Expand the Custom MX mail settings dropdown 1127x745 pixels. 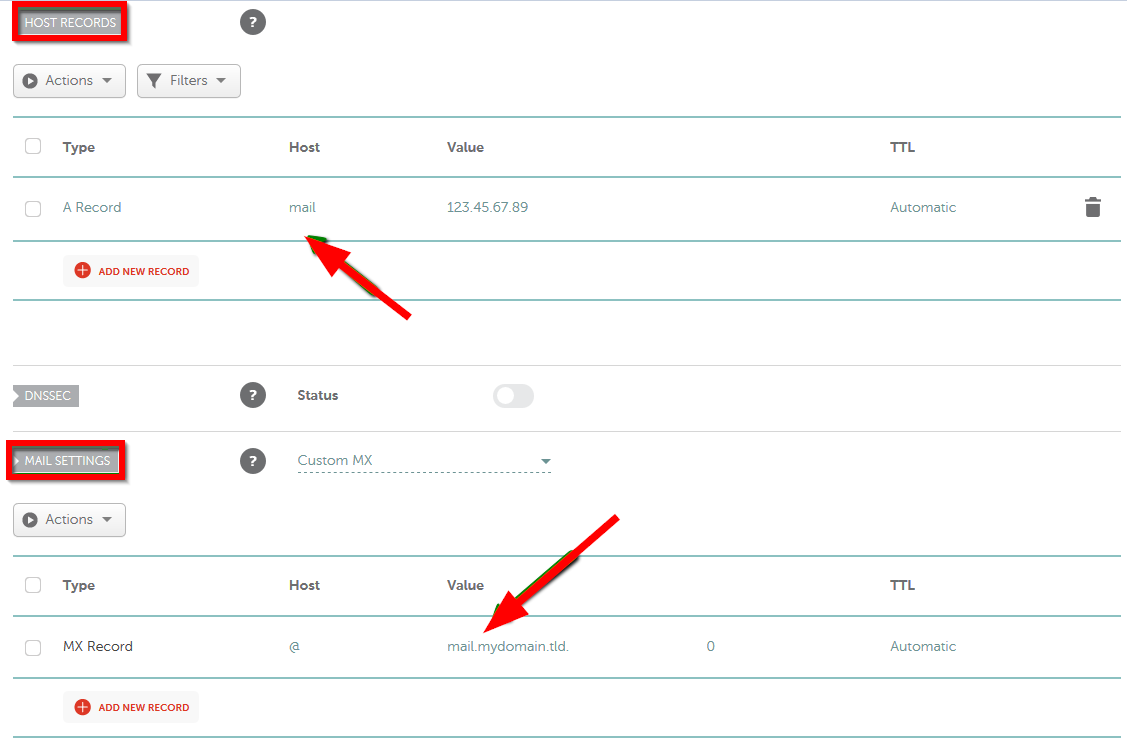pos(424,461)
